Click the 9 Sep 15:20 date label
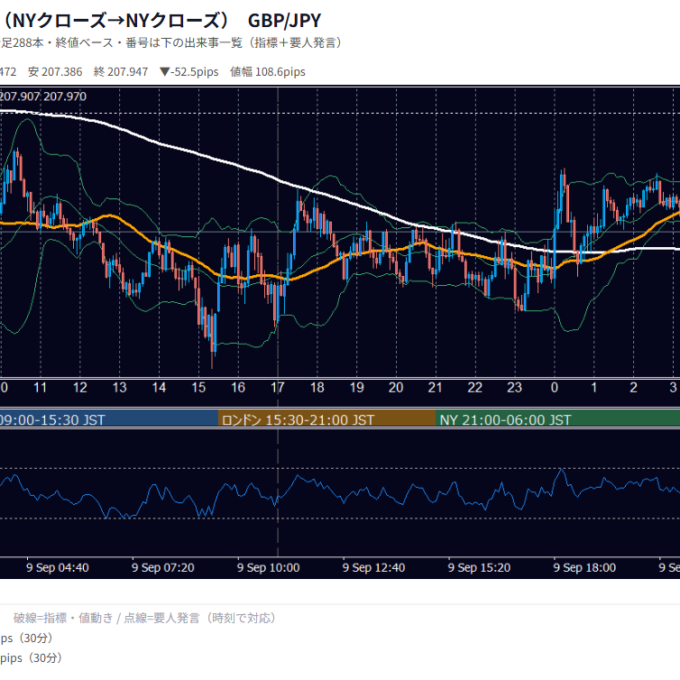Image resolution: width=680 pixels, height=680 pixels. point(479,568)
